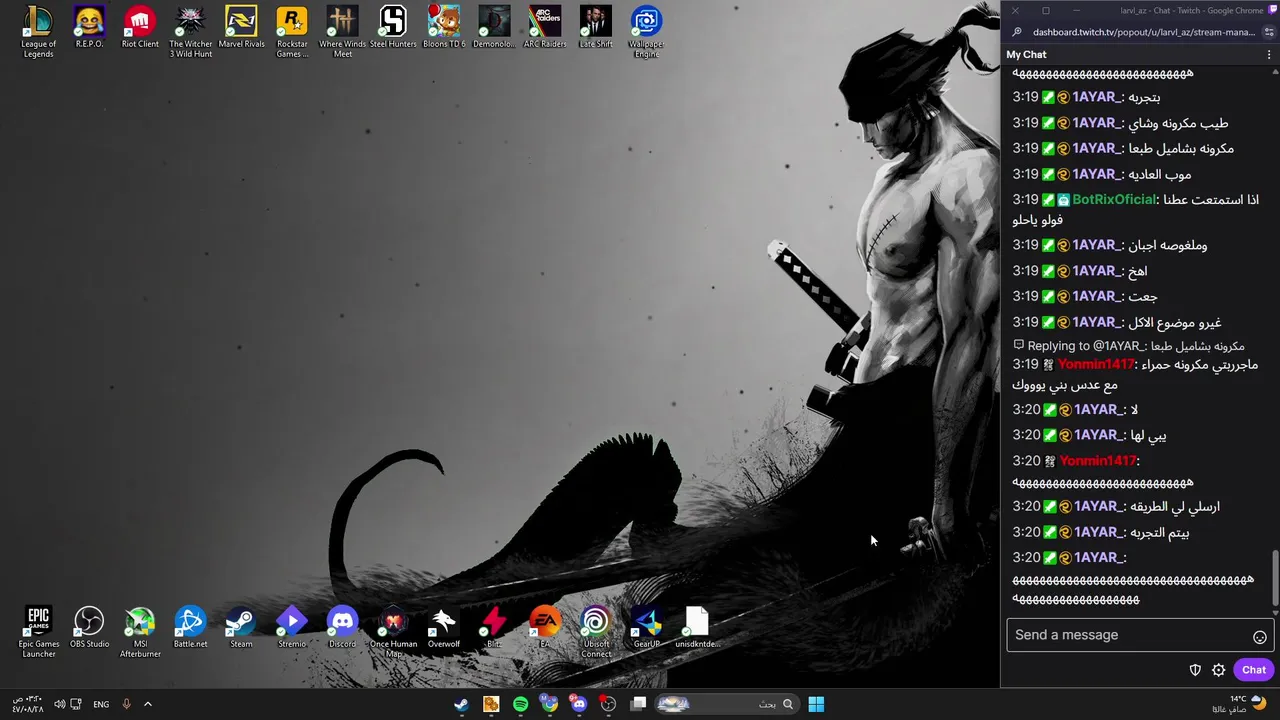Select the Demonologist desktop icon
The image size is (1280, 720).
pos(494,28)
